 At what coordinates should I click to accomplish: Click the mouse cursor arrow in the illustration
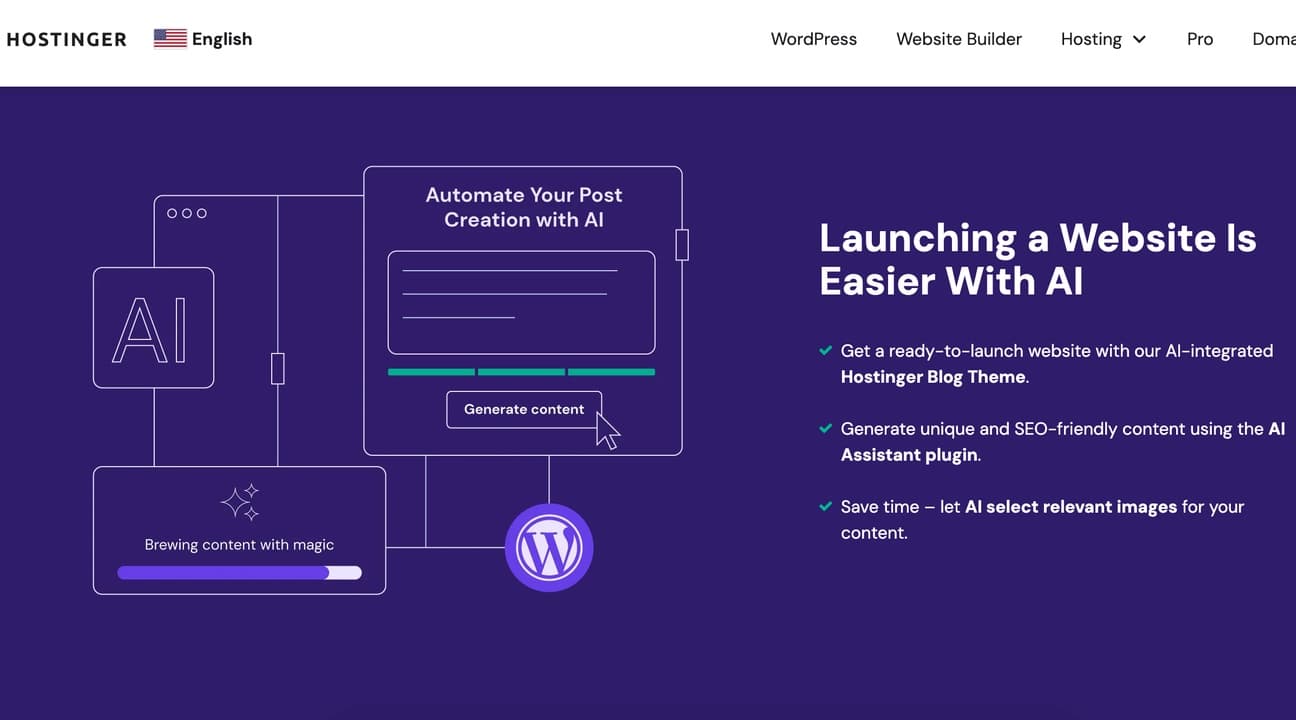click(607, 431)
